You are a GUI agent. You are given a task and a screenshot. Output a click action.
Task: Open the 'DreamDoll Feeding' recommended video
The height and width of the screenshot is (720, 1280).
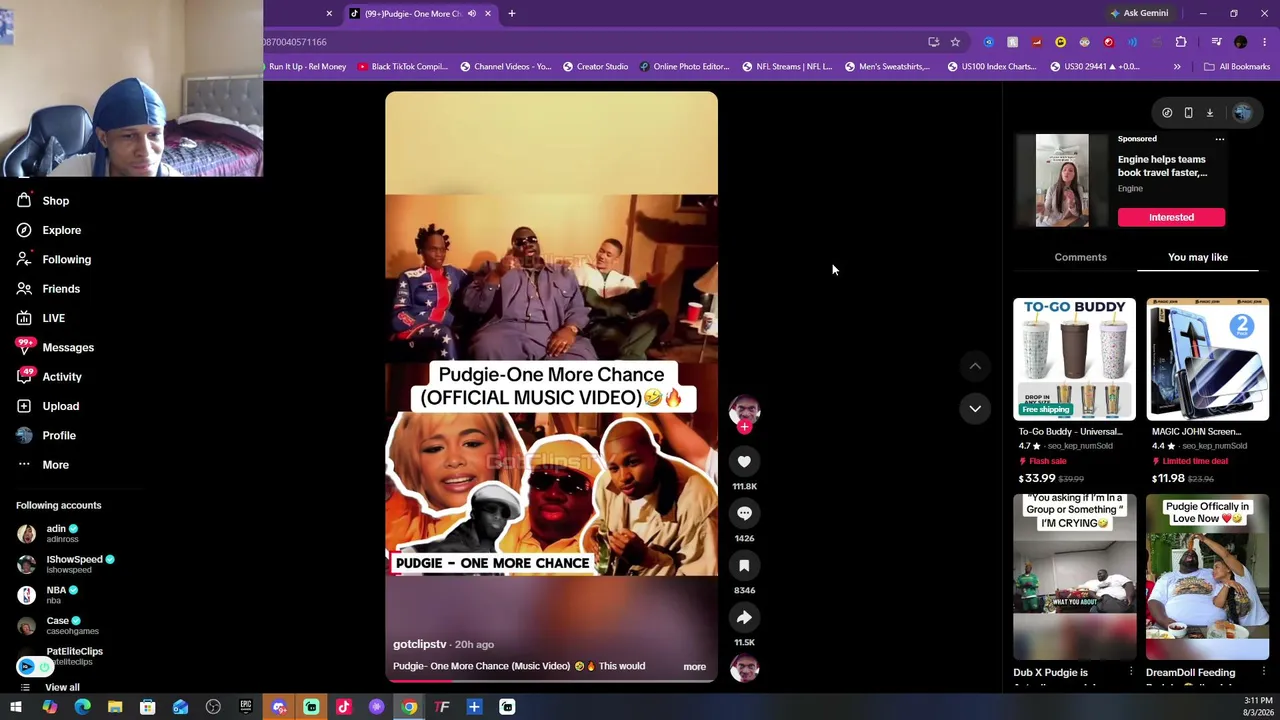click(1207, 577)
